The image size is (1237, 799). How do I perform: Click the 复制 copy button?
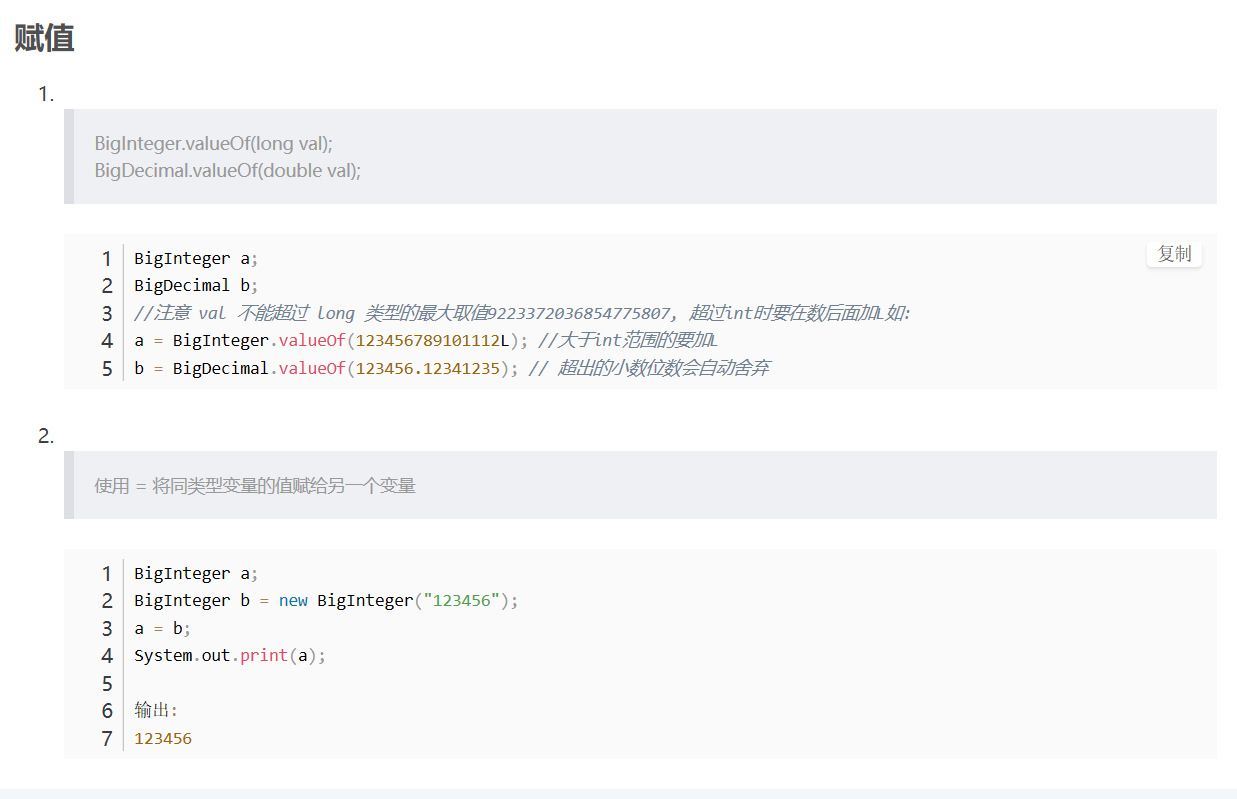click(x=1174, y=254)
